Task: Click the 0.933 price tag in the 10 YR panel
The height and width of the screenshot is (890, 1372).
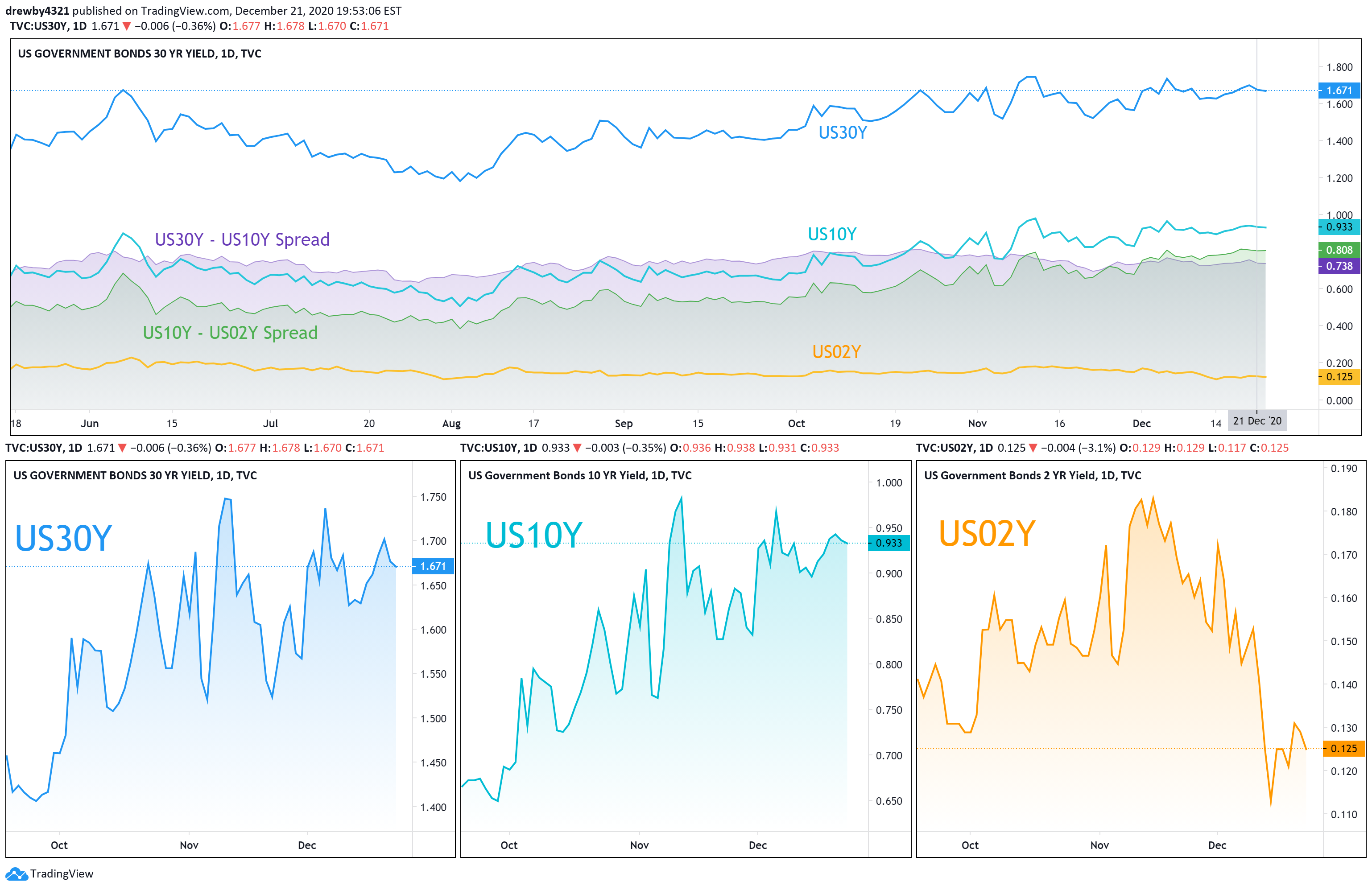Action: tap(889, 543)
